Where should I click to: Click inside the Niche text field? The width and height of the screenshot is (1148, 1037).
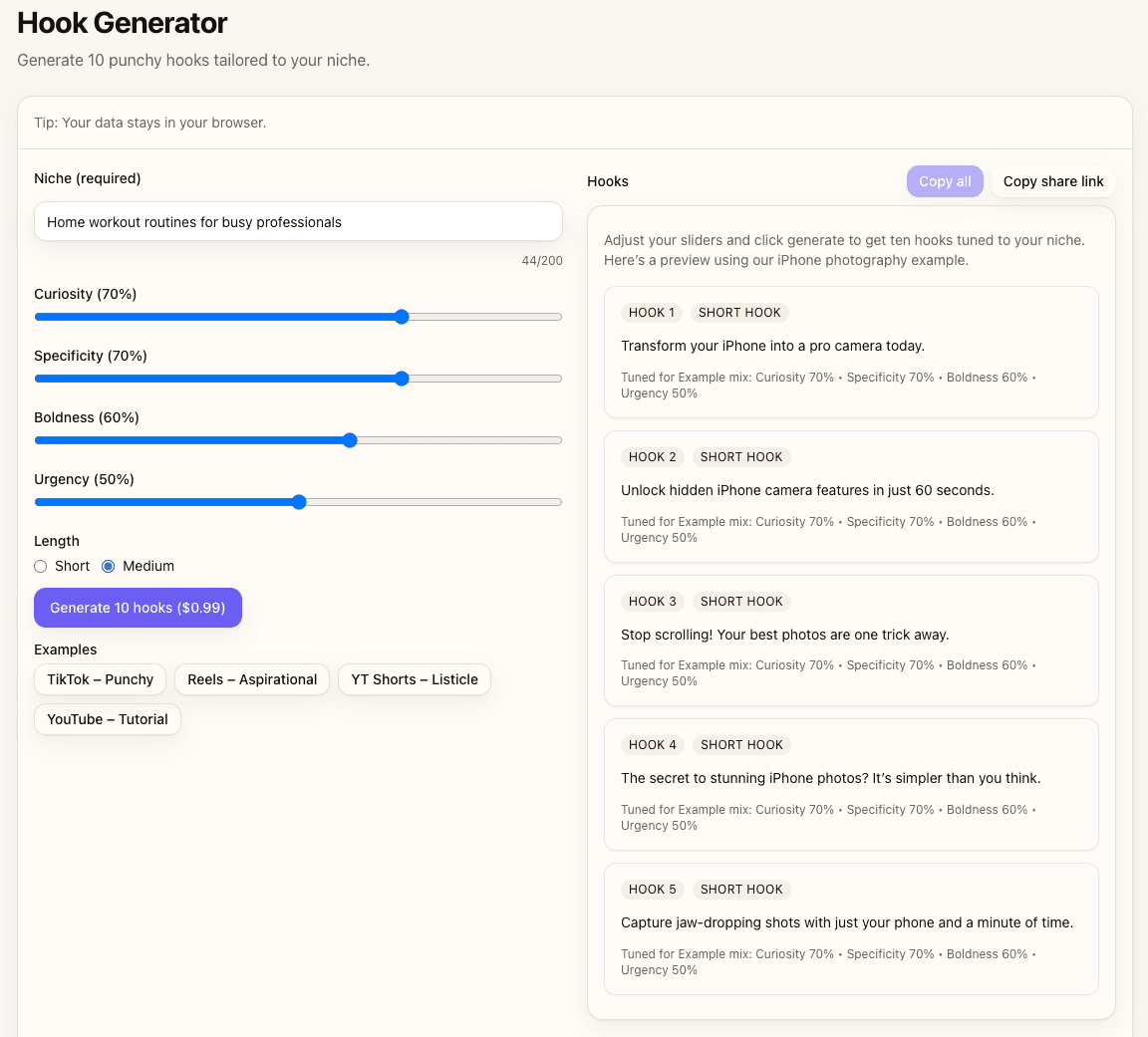click(x=298, y=221)
